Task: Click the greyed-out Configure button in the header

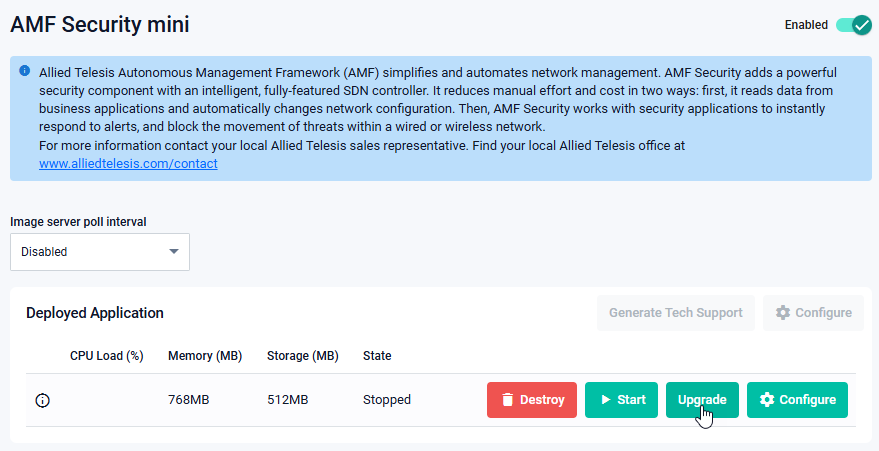Action: tap(813, 313)
